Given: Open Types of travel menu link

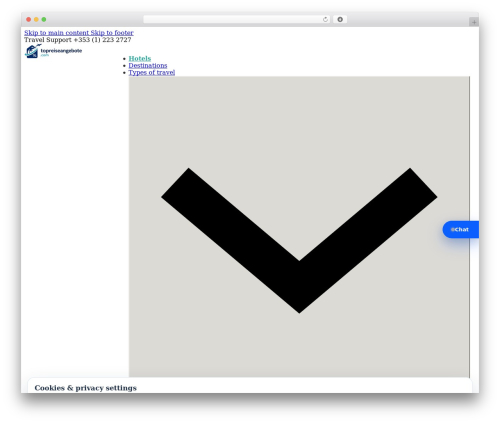Looking at the screenshot, I should [x=152, y=73].
